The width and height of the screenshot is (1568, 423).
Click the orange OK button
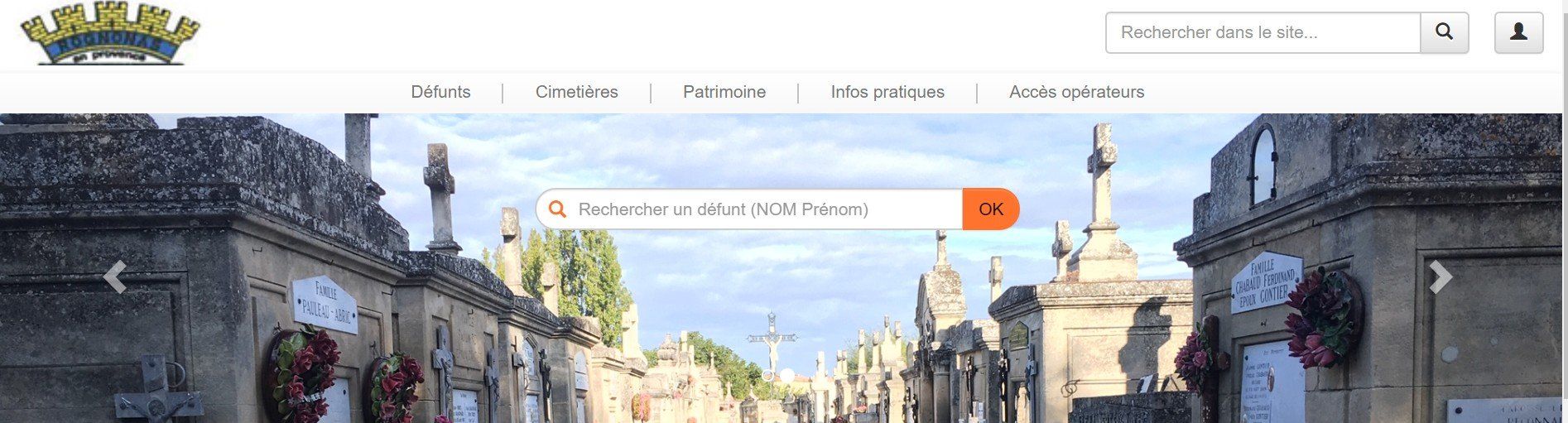coord(991,209)
